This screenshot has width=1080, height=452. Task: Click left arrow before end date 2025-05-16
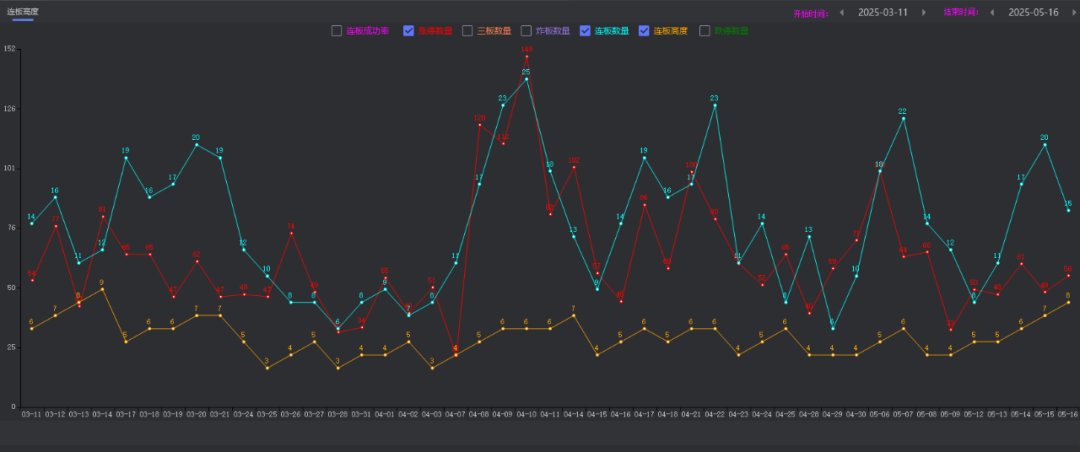991,13
